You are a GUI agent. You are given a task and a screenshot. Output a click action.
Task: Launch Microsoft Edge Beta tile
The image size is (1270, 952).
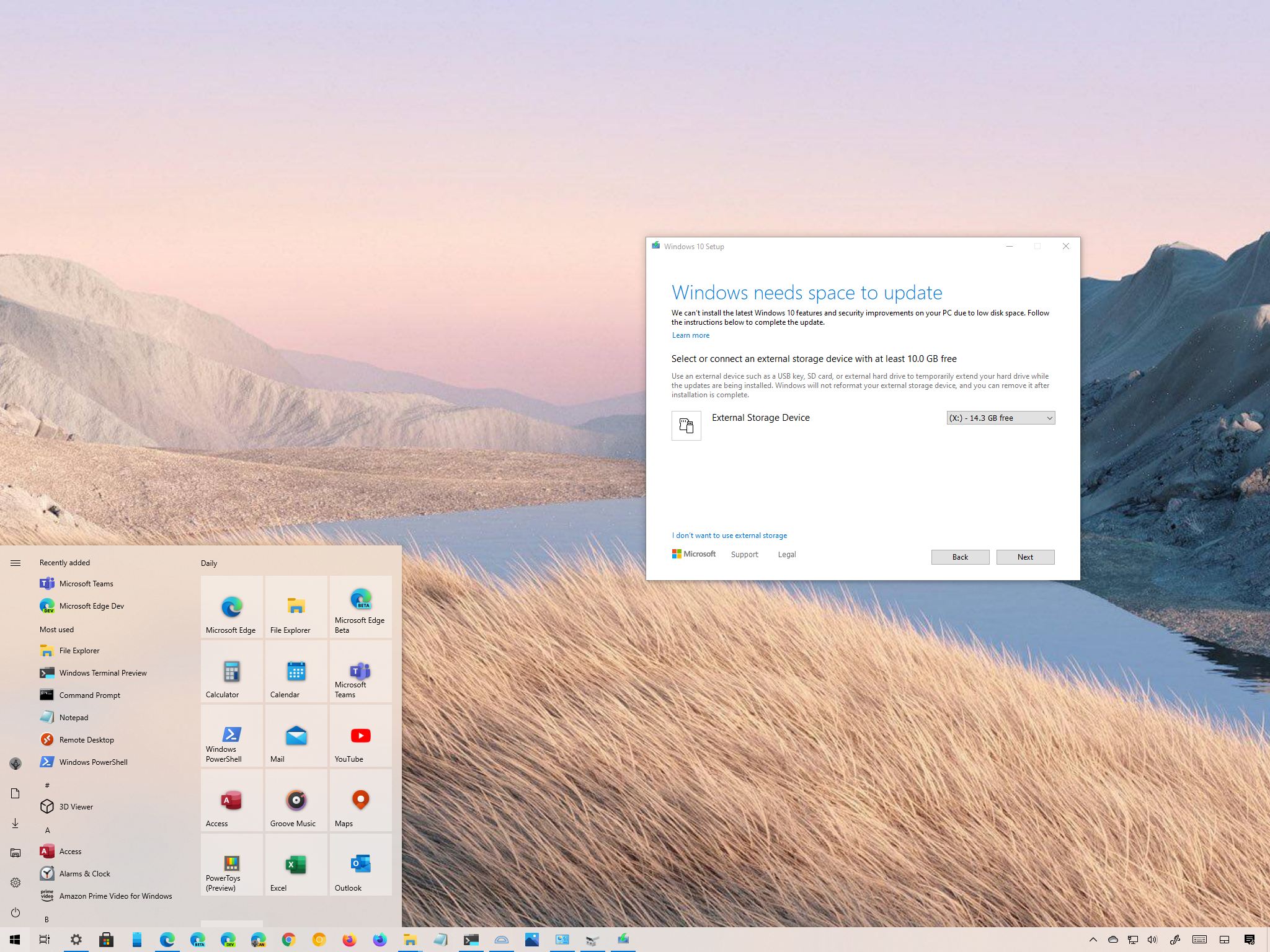[360, 607]
